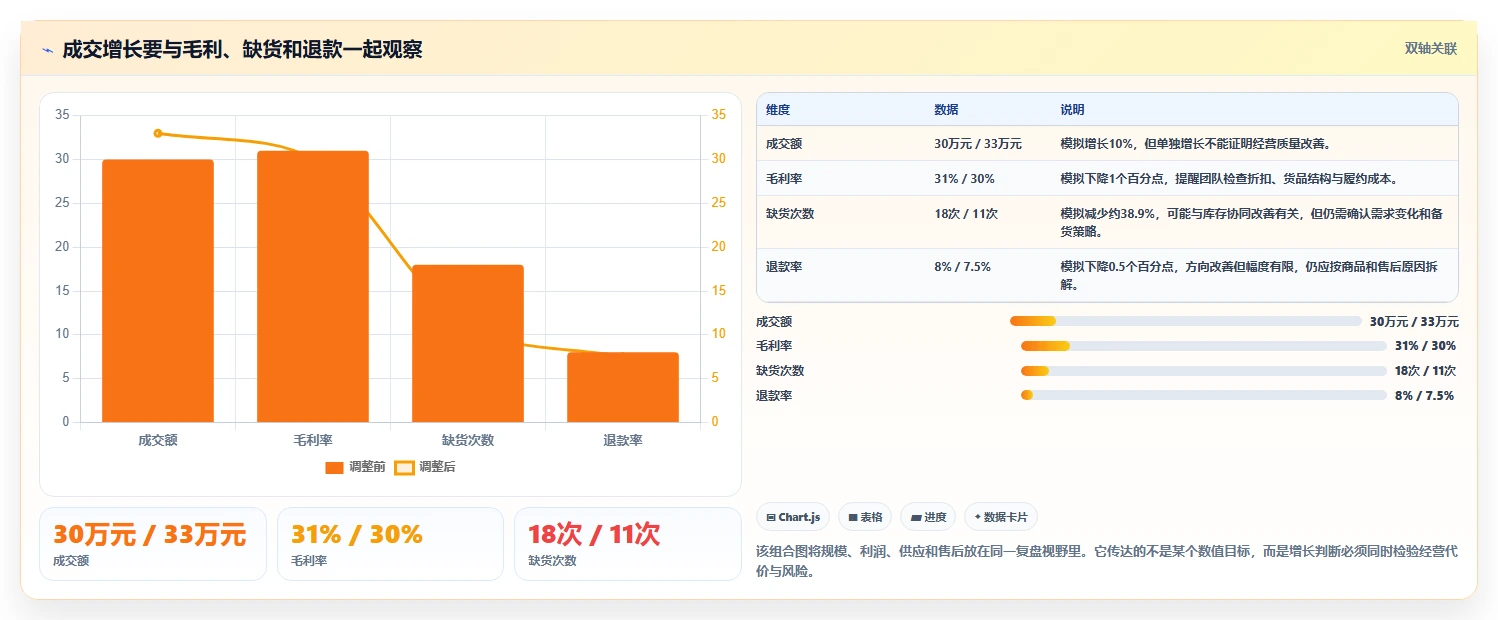This screenshot has width=1498, height=620.
Task: Click the 双轴关联 label in header
Action: [x=1430, y=49]
